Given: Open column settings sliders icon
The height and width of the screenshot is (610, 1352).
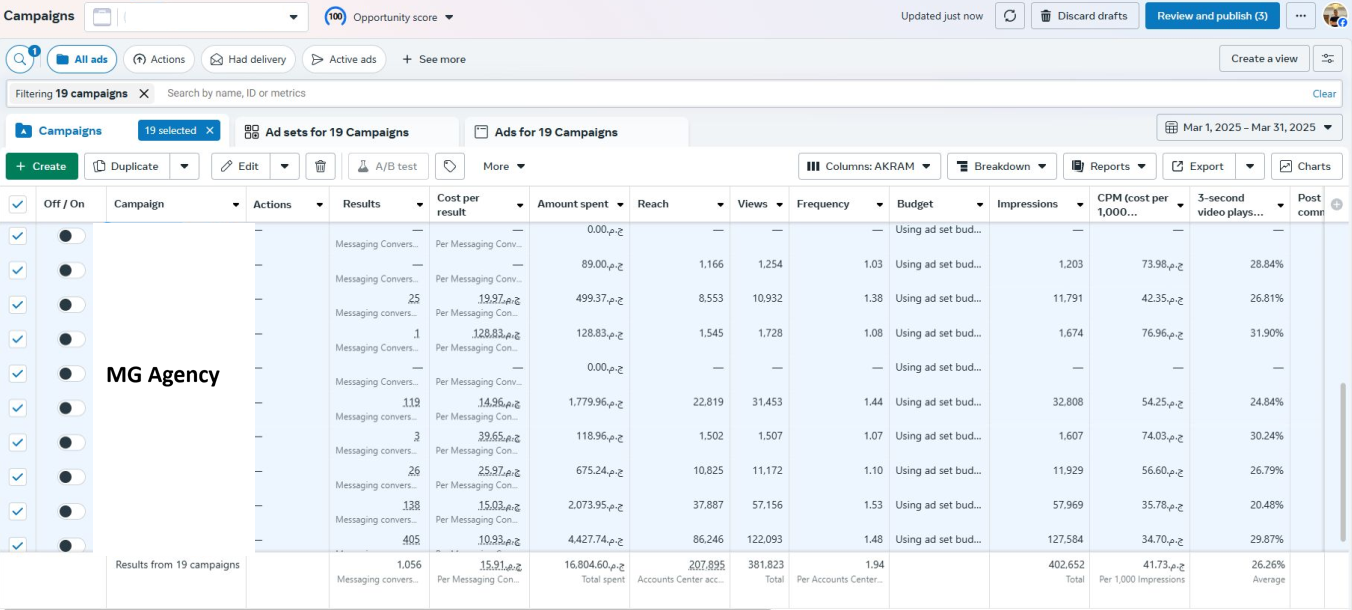Looking at the screenshot, I should point(1328,59).
